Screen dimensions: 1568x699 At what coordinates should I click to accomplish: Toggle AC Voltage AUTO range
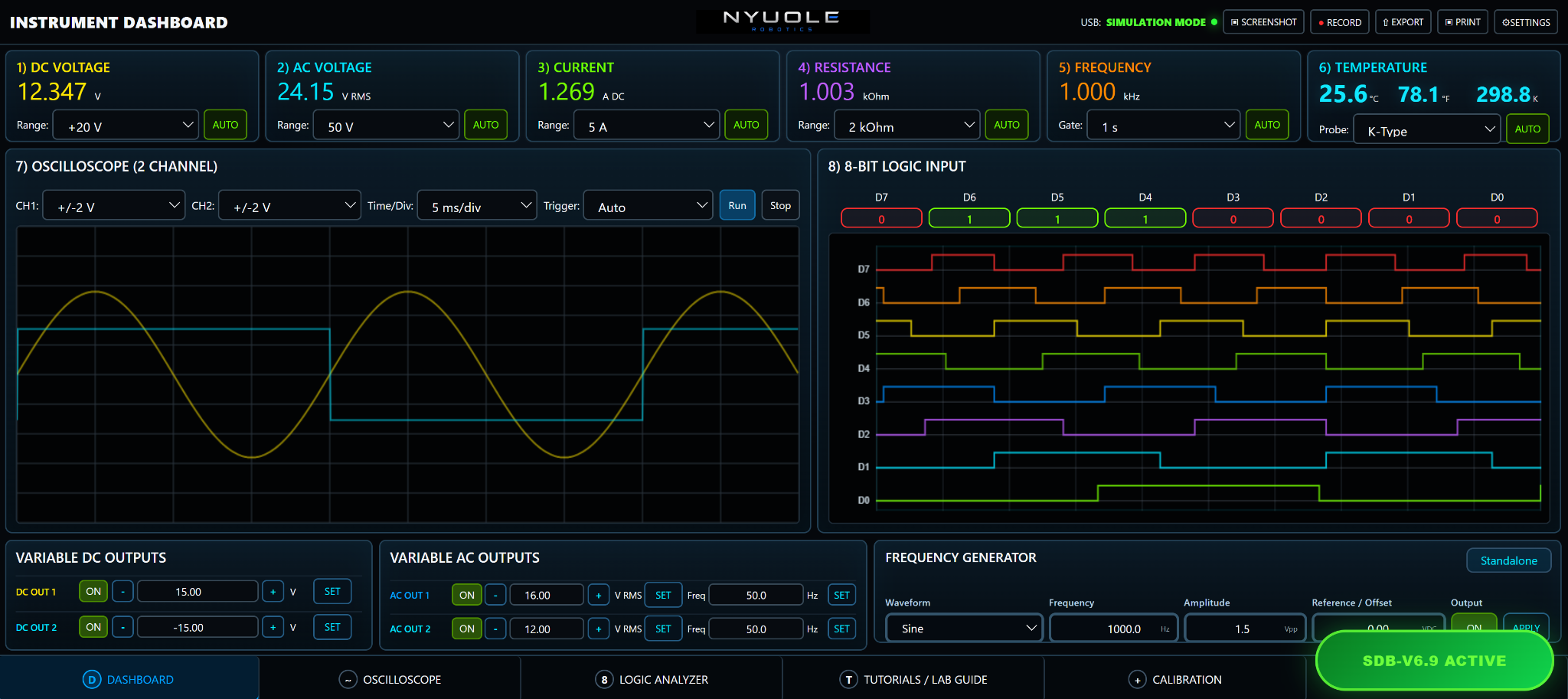pos(486,125)
